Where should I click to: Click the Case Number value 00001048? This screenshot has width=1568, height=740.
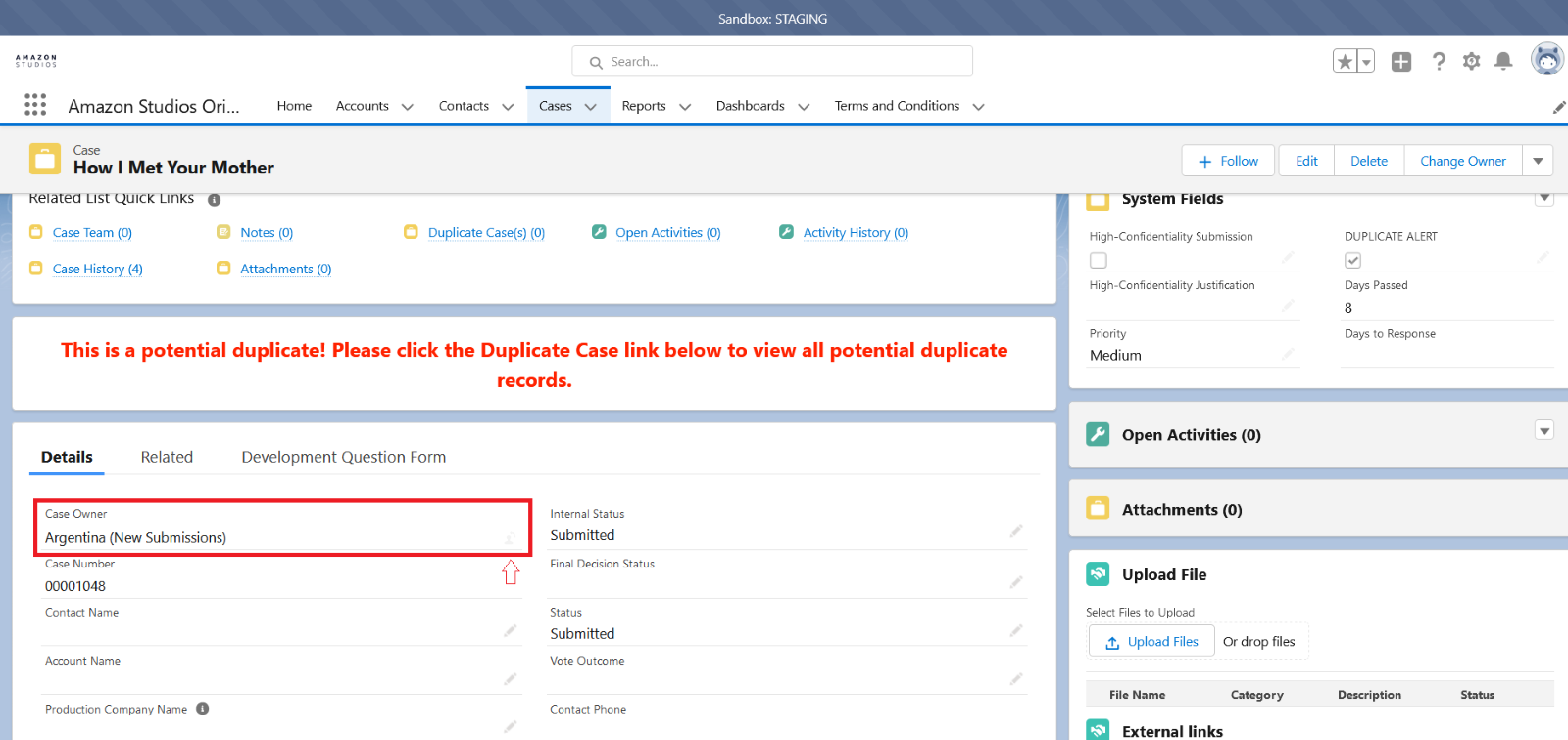(x=75, y=586)
